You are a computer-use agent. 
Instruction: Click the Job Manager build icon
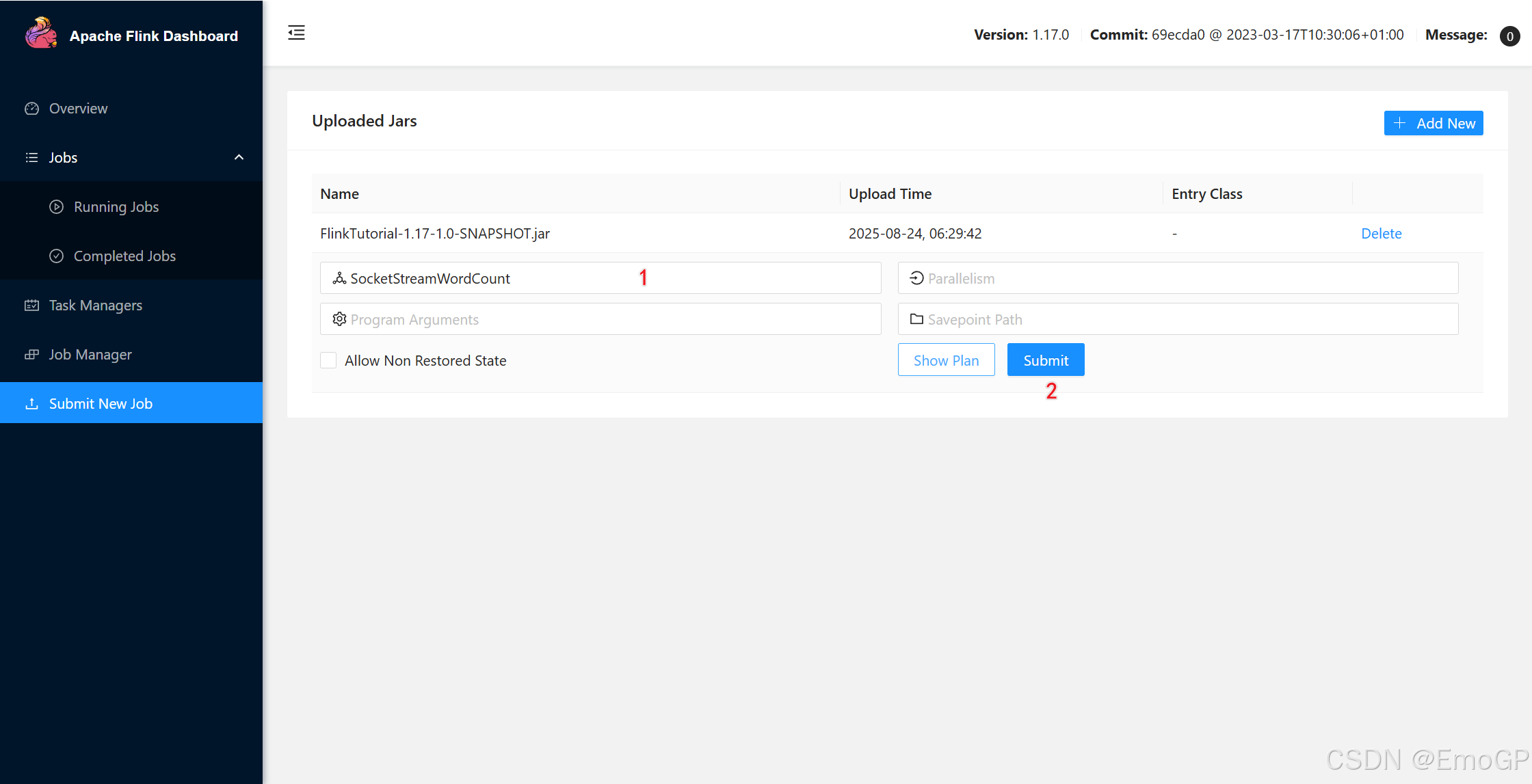31,355
